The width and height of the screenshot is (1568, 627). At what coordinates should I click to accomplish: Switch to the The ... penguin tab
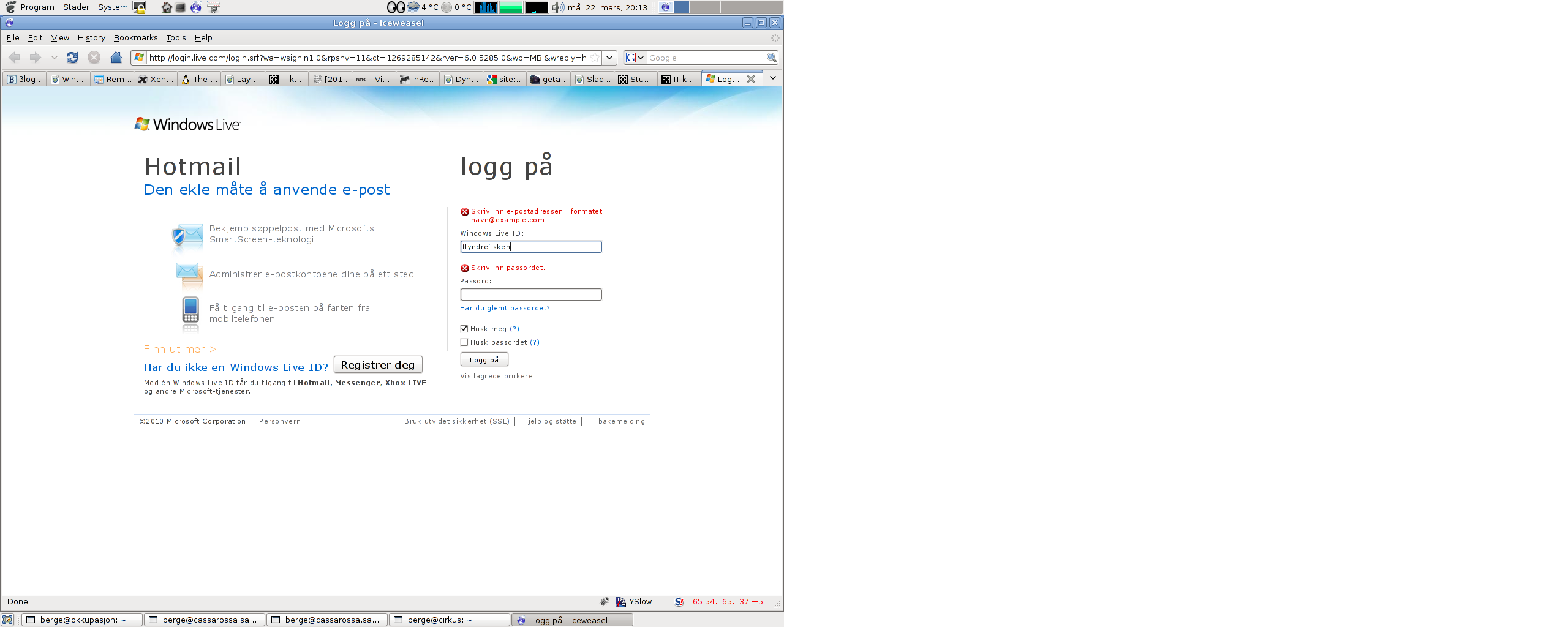click(200, 79)
